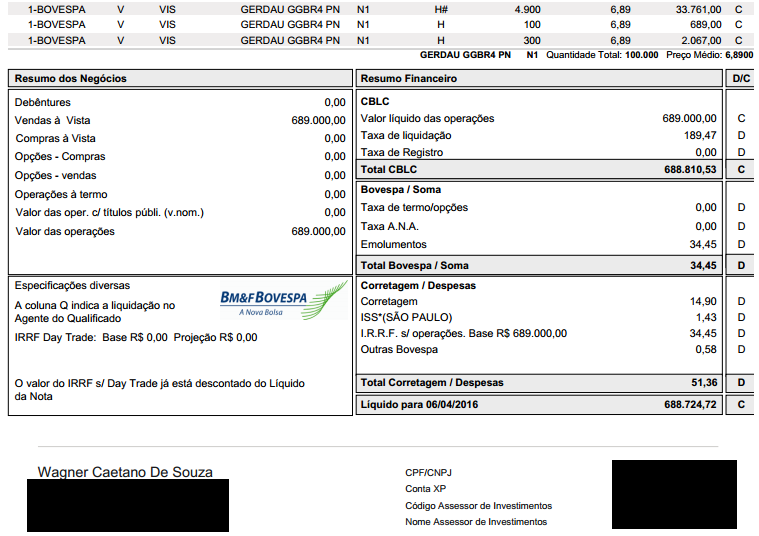
Task: Select the Resumo Financeiro header
Action: (x=408, y=78)
